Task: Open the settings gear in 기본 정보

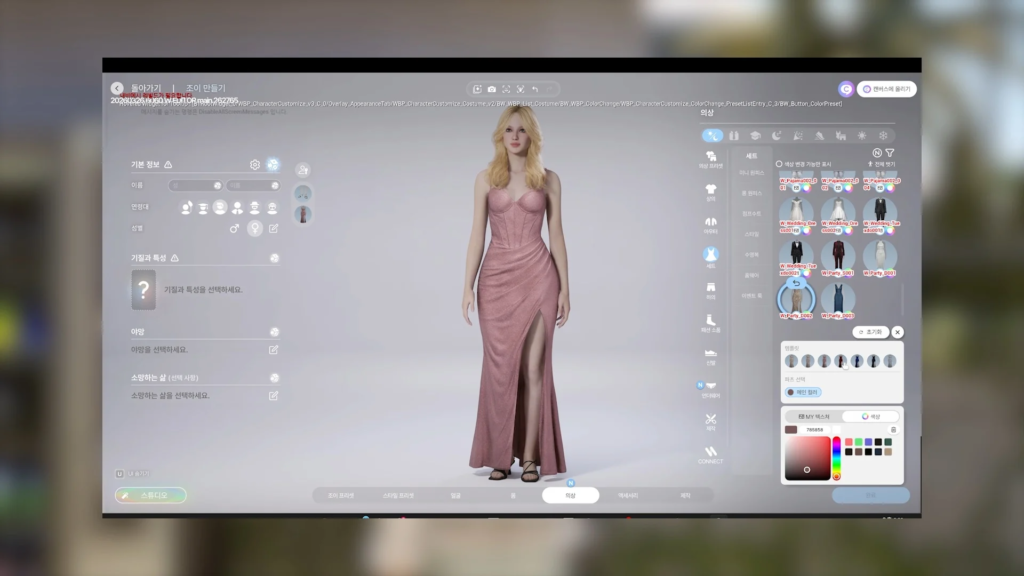Action: point(255,164)
